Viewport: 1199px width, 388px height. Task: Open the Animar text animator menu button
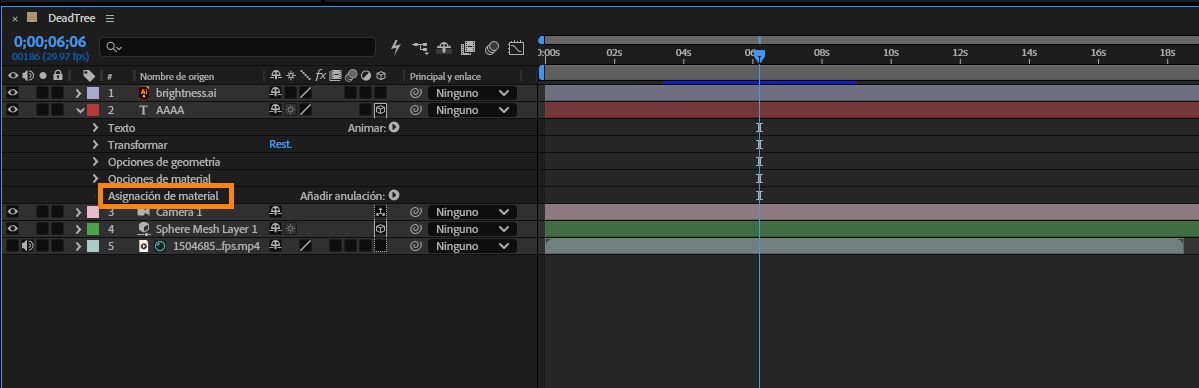tap(394, 128)
